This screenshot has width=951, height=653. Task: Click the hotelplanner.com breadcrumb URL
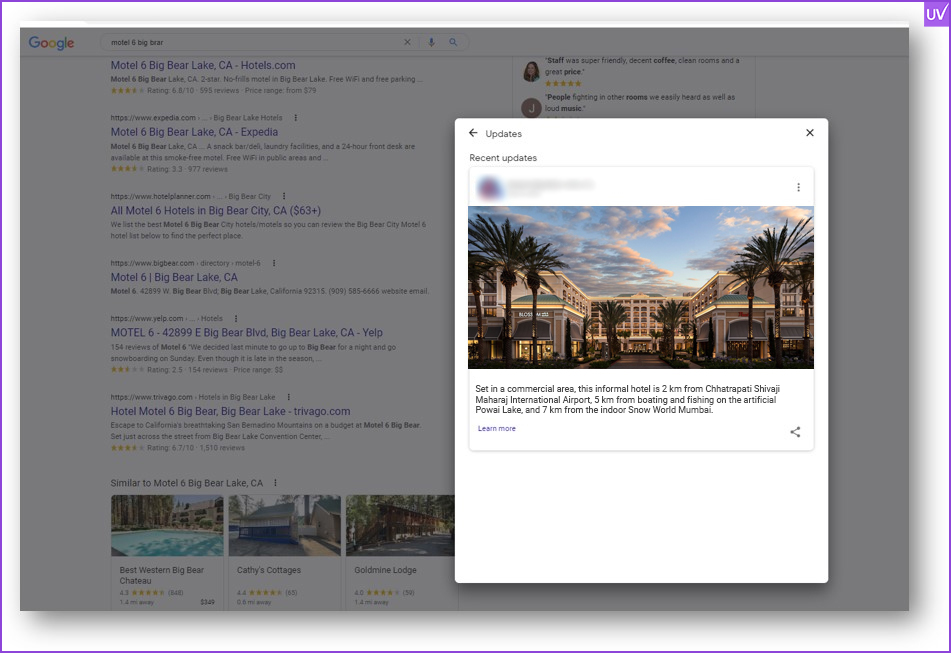190,196
